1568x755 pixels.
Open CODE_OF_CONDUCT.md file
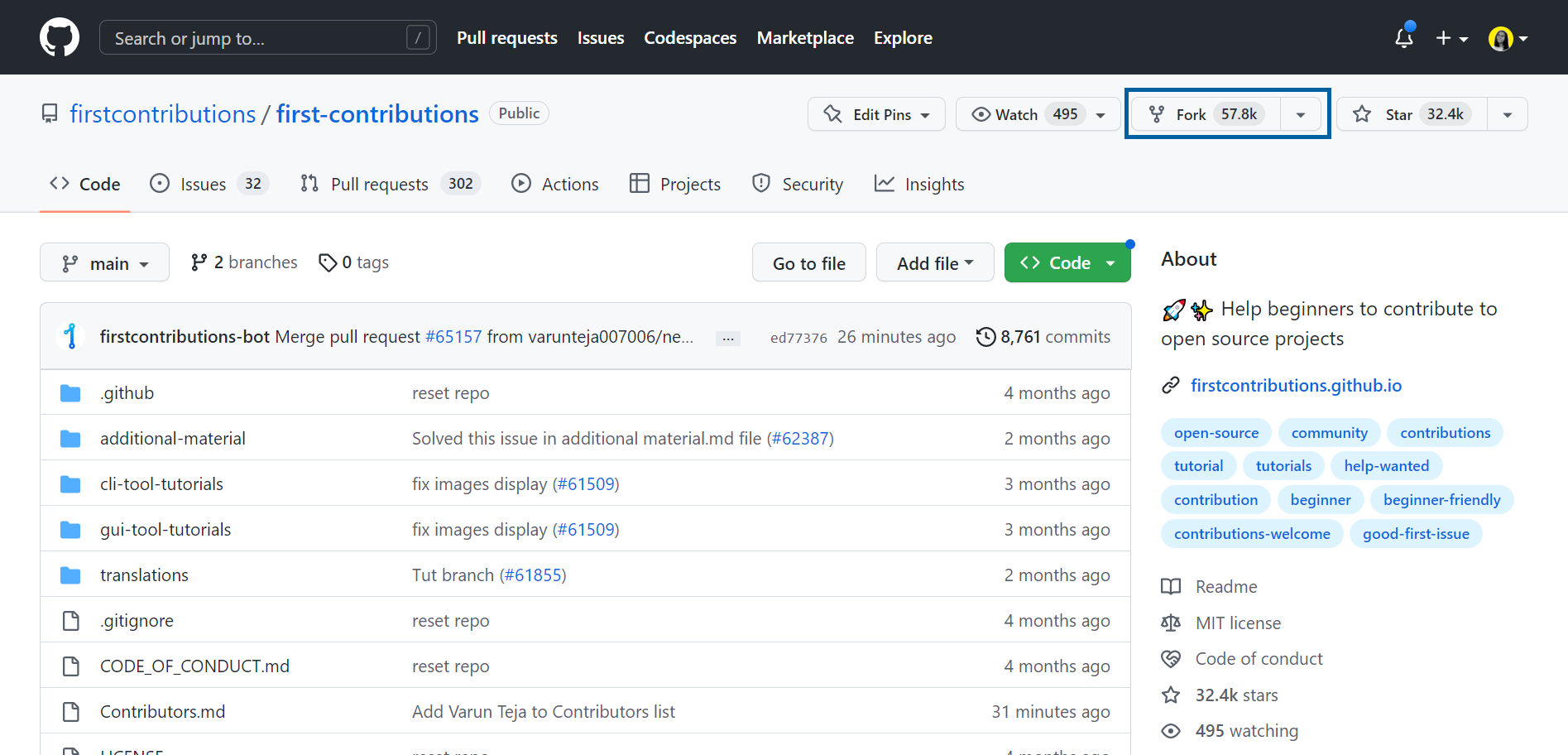pos(194,666)
